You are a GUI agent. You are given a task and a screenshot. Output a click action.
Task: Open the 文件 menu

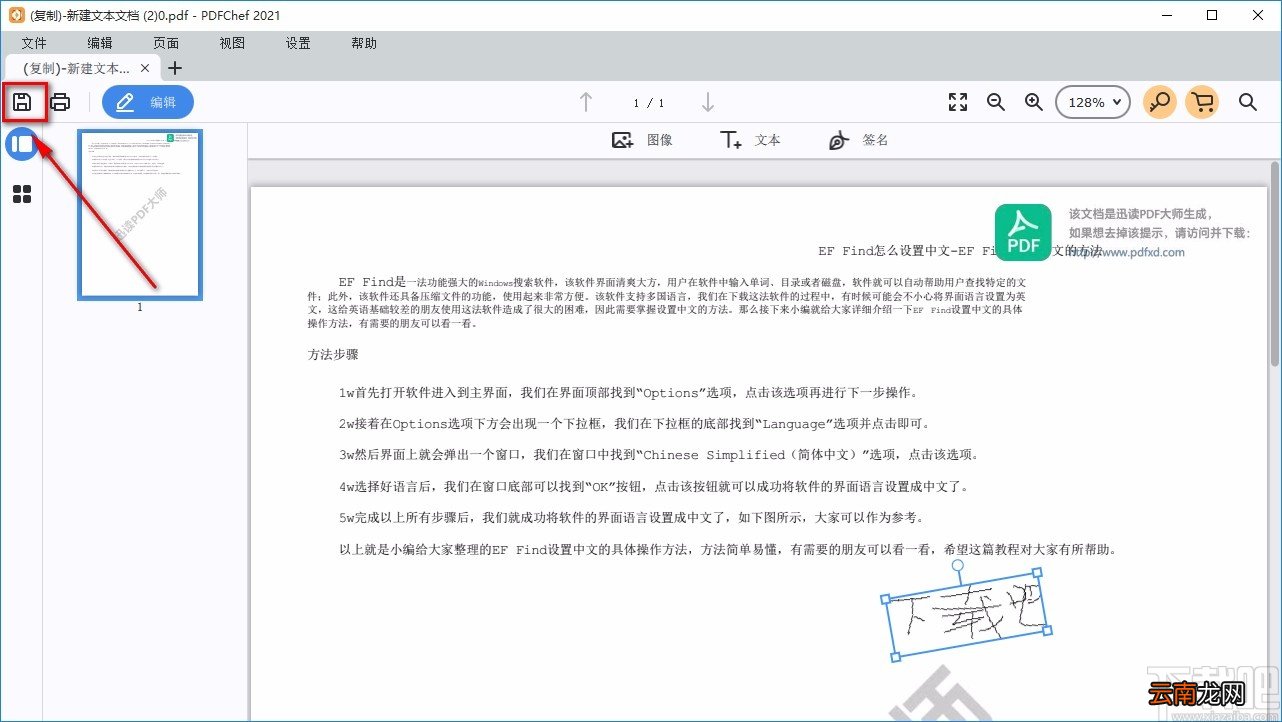point(34,43)
